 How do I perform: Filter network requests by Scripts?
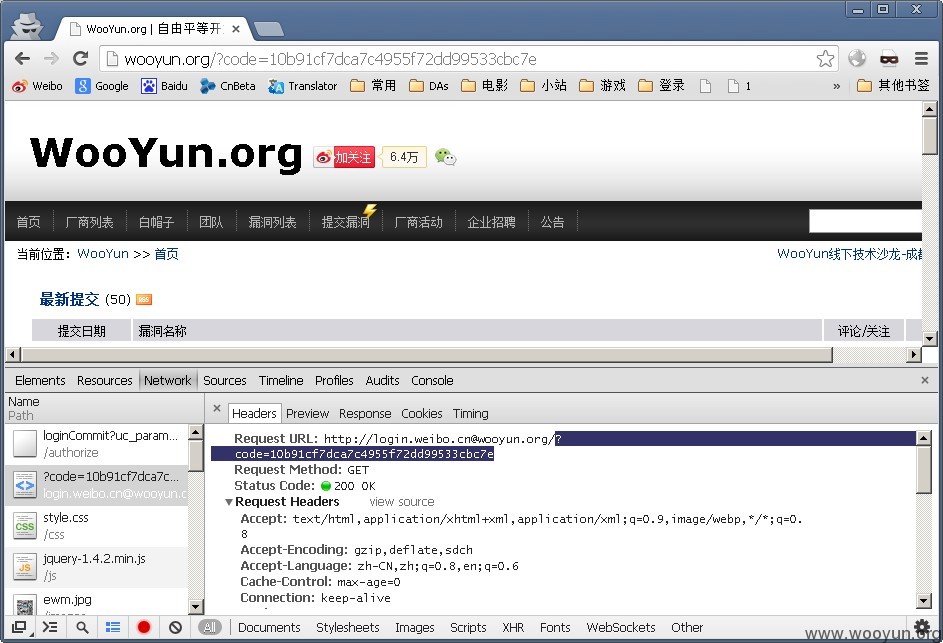tap(468, 627)
